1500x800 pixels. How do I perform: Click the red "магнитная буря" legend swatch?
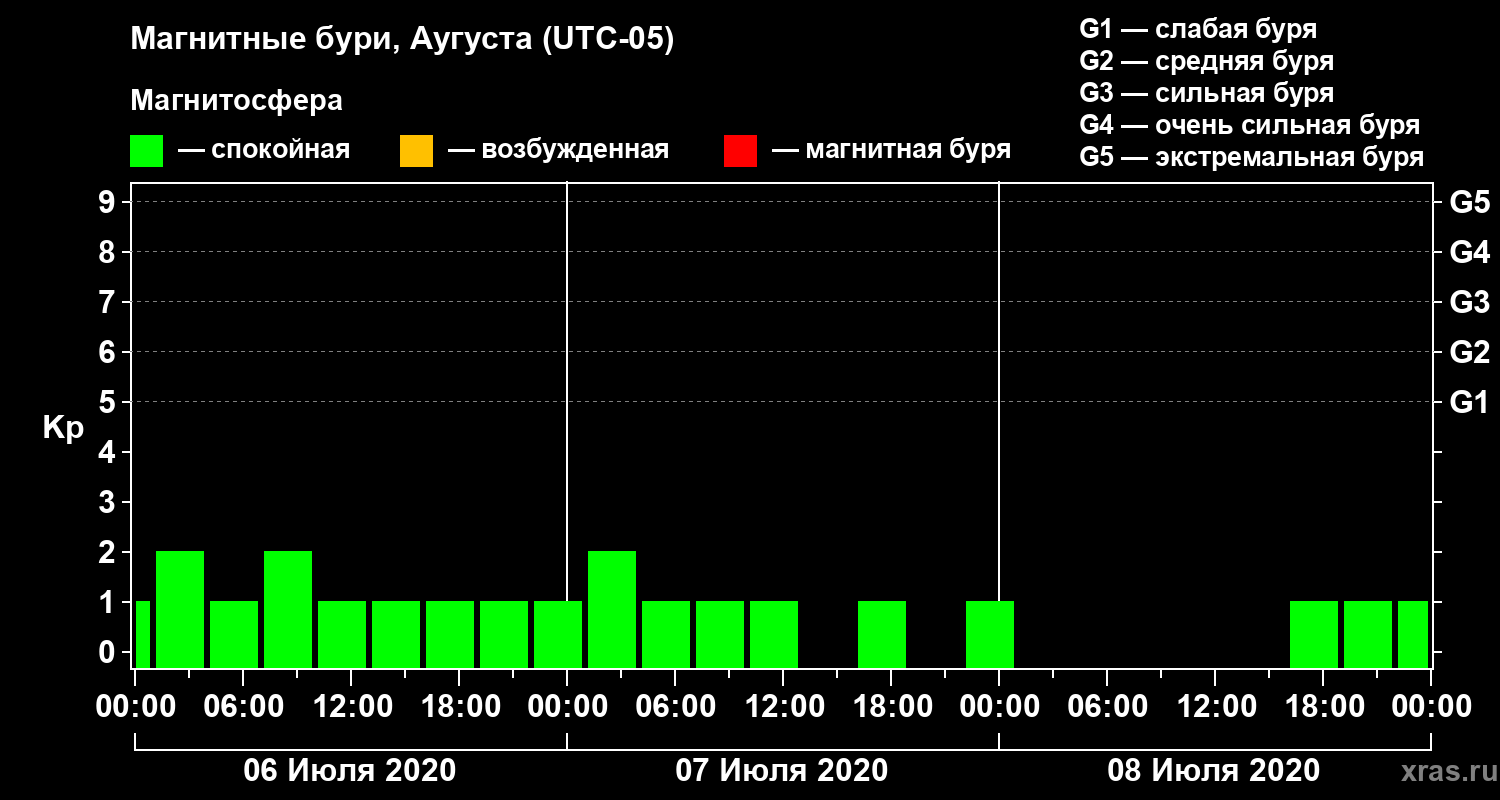tap(740, 151)
